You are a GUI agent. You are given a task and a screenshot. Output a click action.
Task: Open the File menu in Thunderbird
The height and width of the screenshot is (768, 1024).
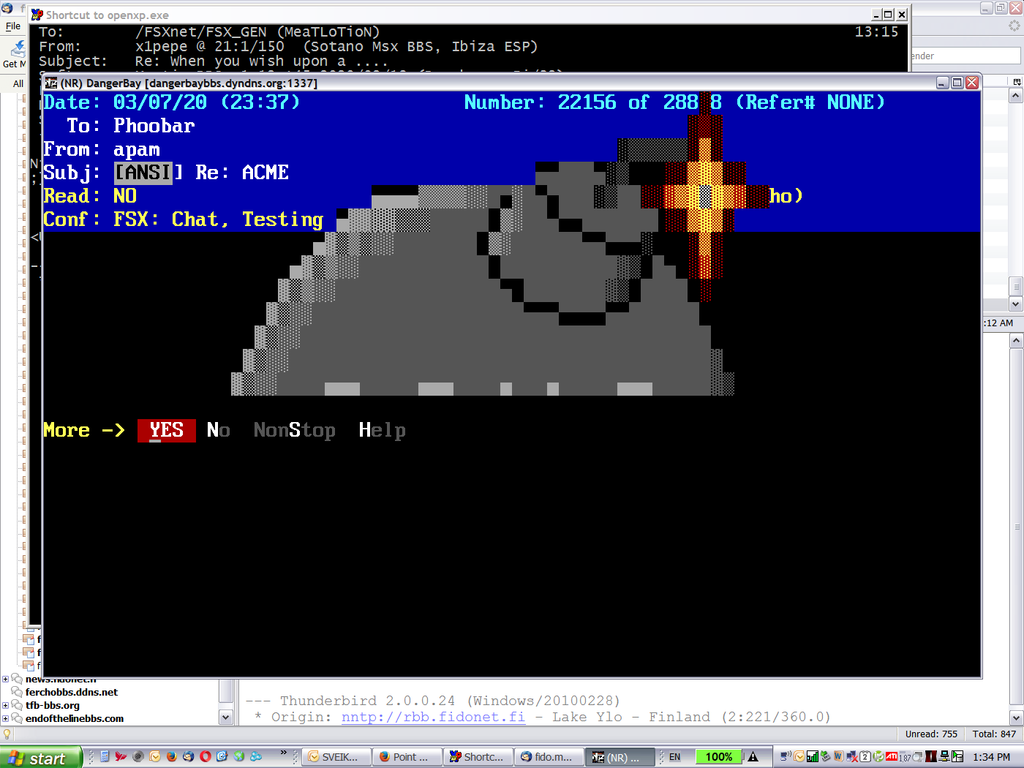(x=13, y=27)
